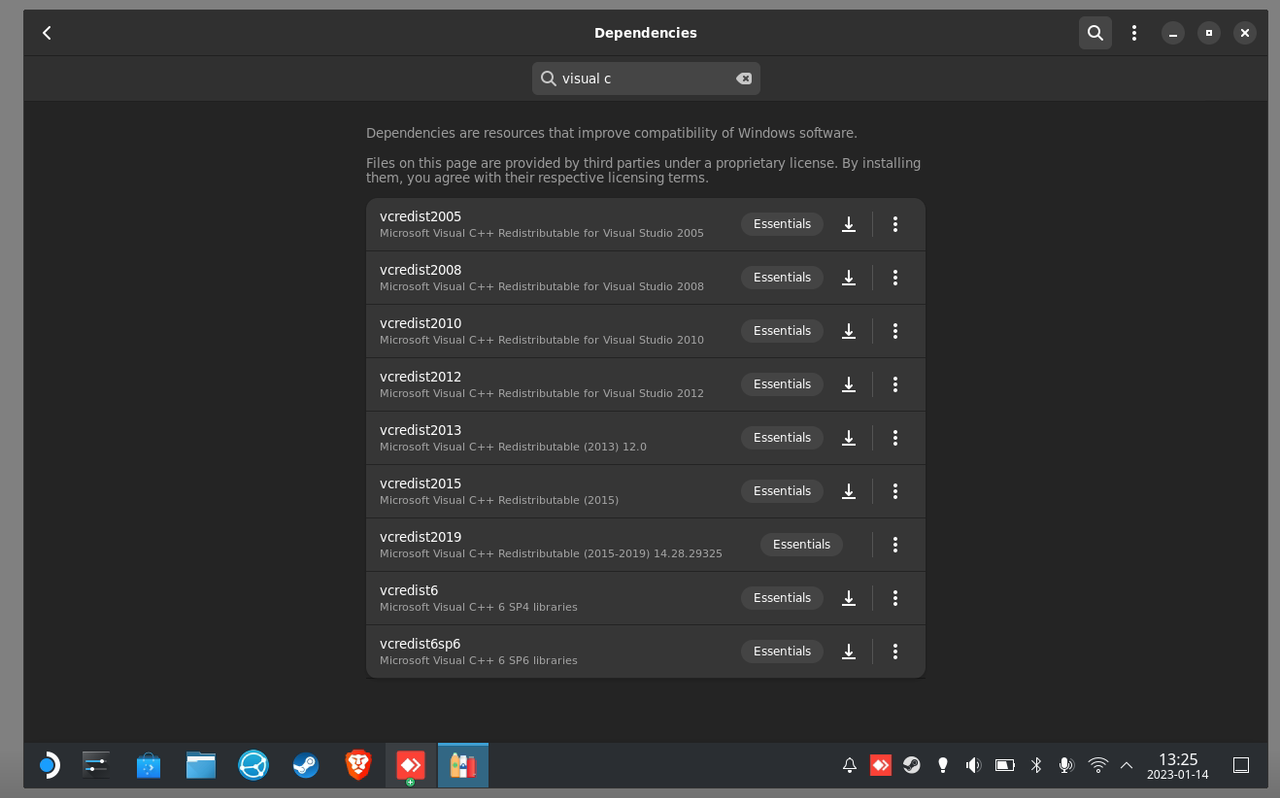Open Wi-Fi networks in system tray
1280x798 pixels.
pos(1098,766)
